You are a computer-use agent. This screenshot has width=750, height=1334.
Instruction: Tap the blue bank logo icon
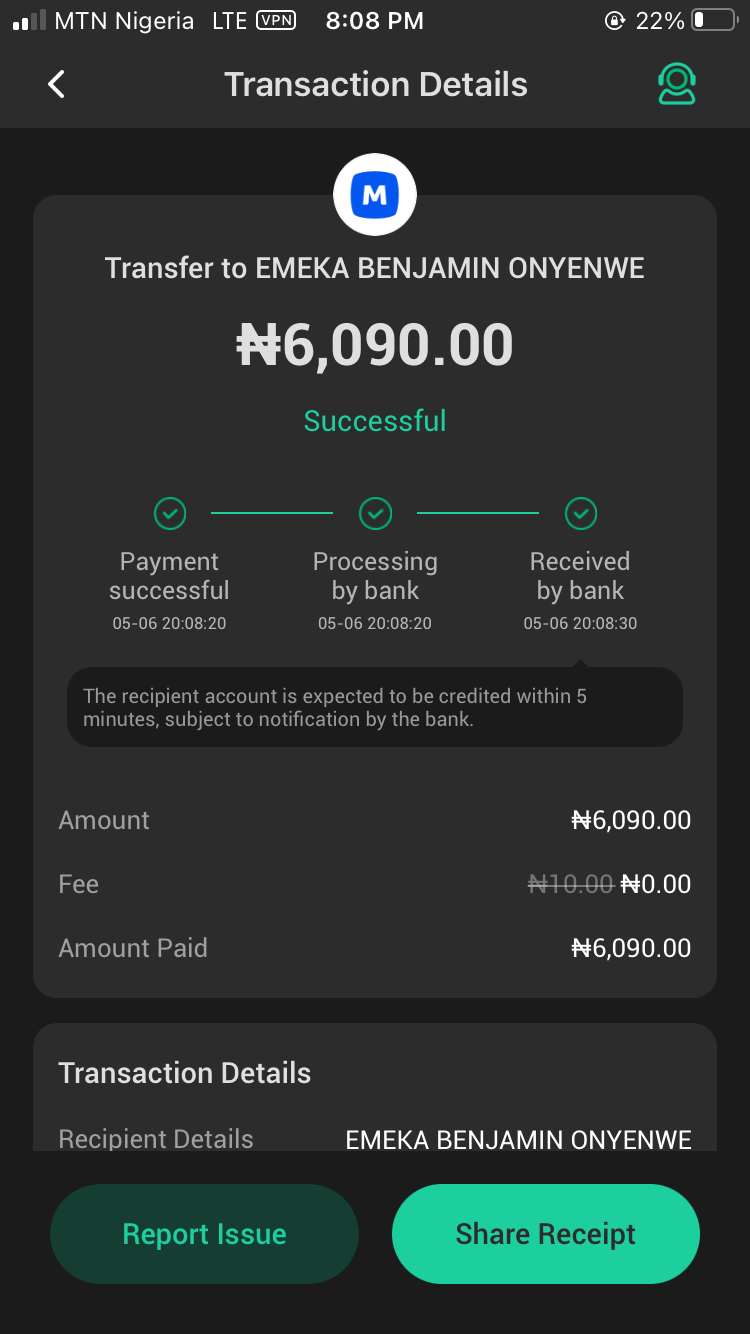[x=375, y=195]
